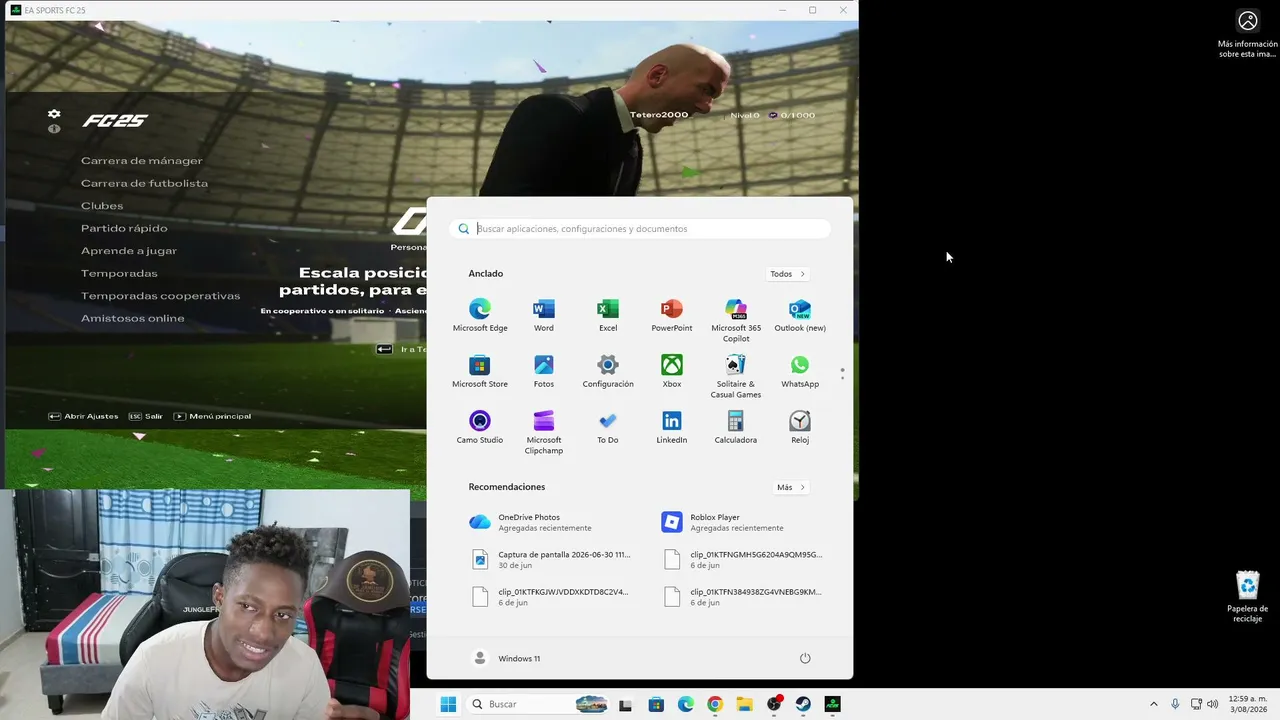Open the taskbar clock and date

click(1248, 704)
